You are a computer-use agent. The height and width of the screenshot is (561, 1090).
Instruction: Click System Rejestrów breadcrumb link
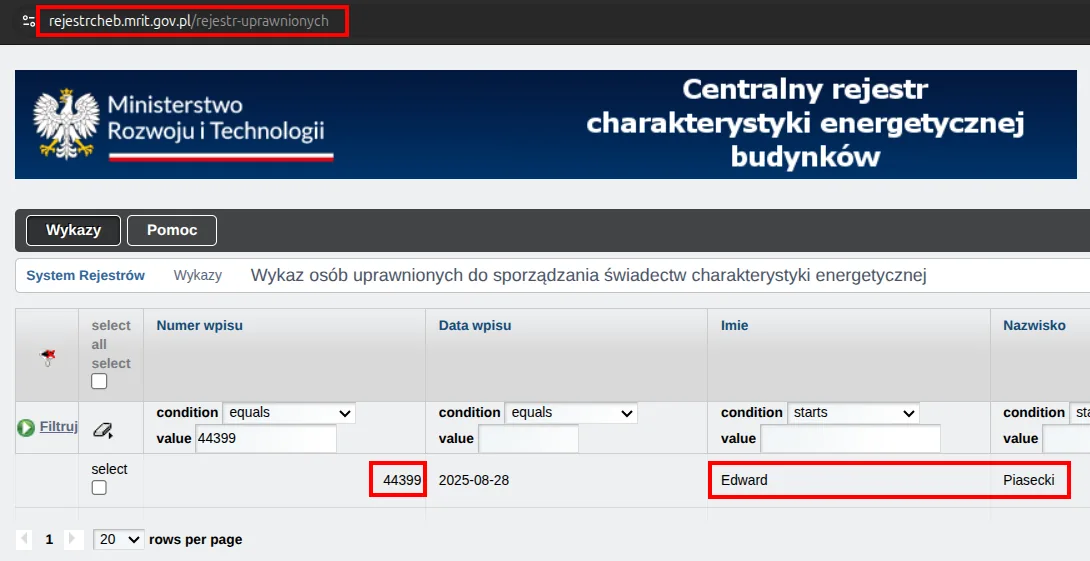[x=86, y=275]
